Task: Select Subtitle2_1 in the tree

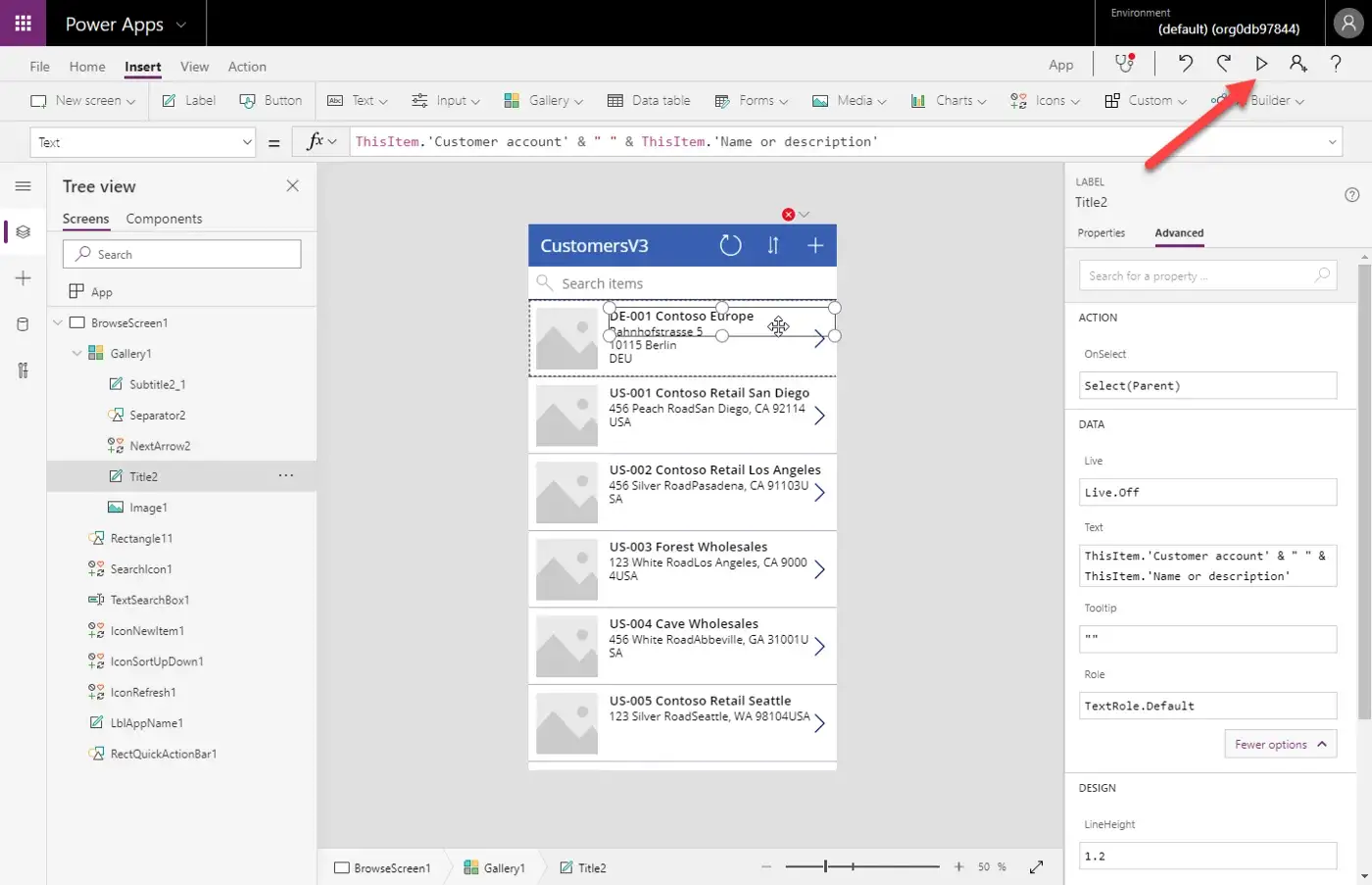Action: [x=157, y=384]
